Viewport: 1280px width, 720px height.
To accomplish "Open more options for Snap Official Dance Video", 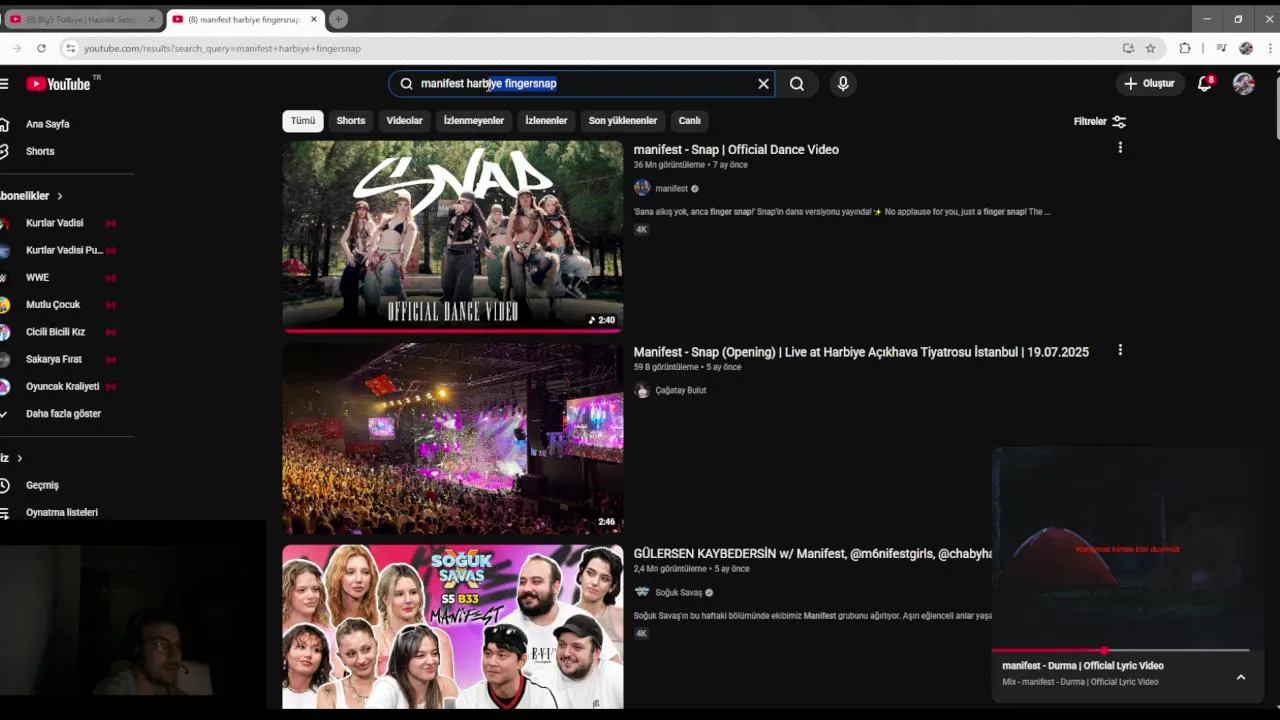I will (1120, 147).
